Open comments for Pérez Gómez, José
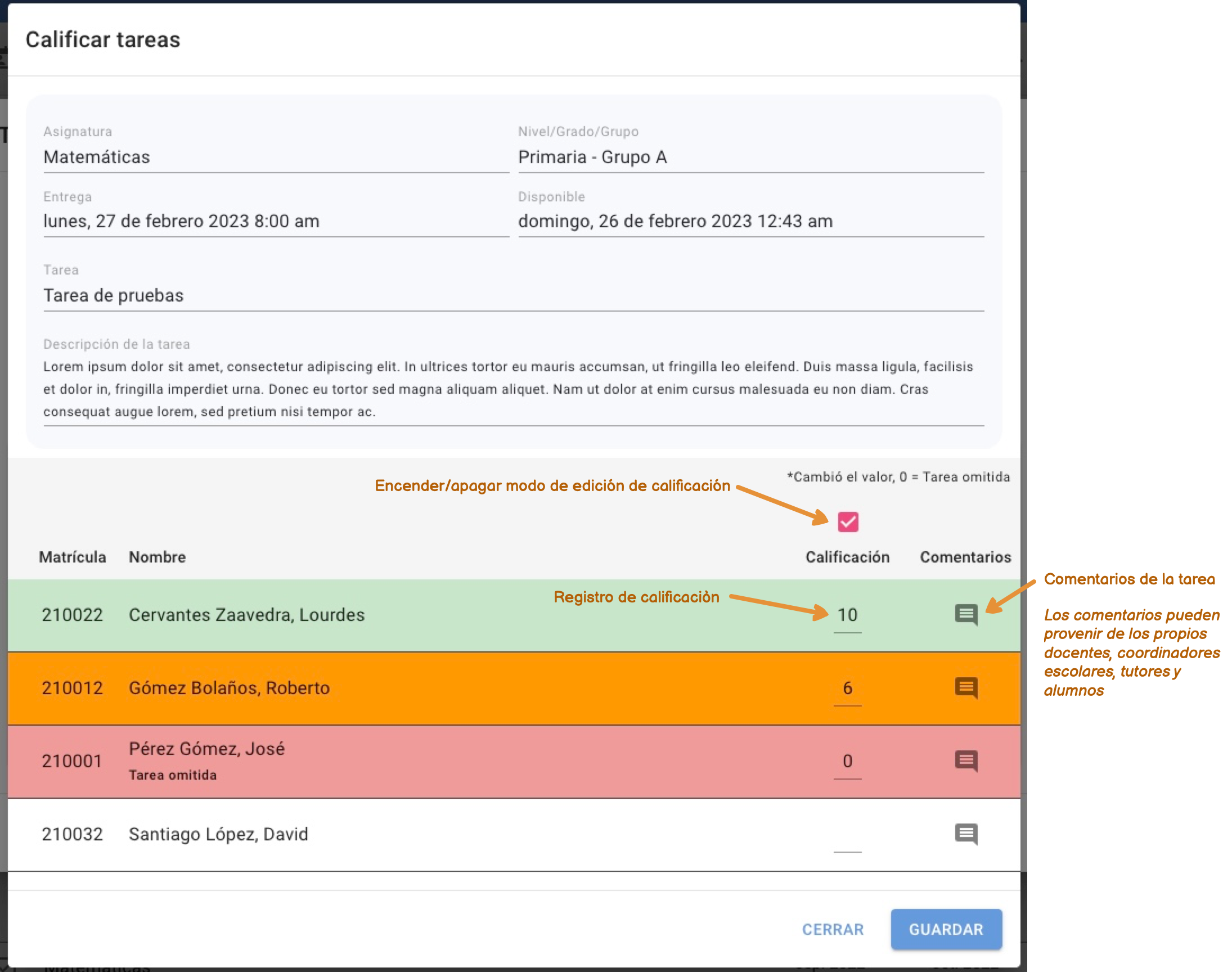This screenshot has width=1232, height=972. pos(966,760)
